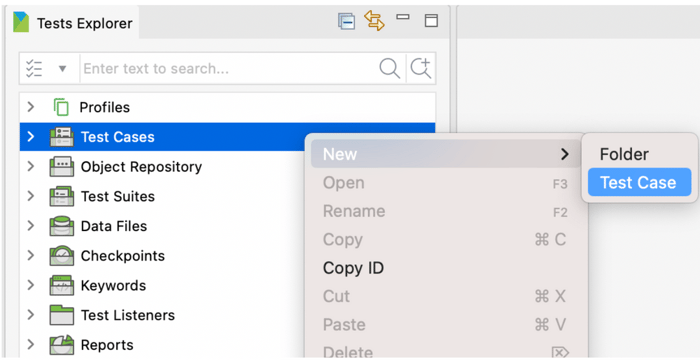700x361 pixels.
Task: Click the Reports icon
Action: (x=62, y=345)
